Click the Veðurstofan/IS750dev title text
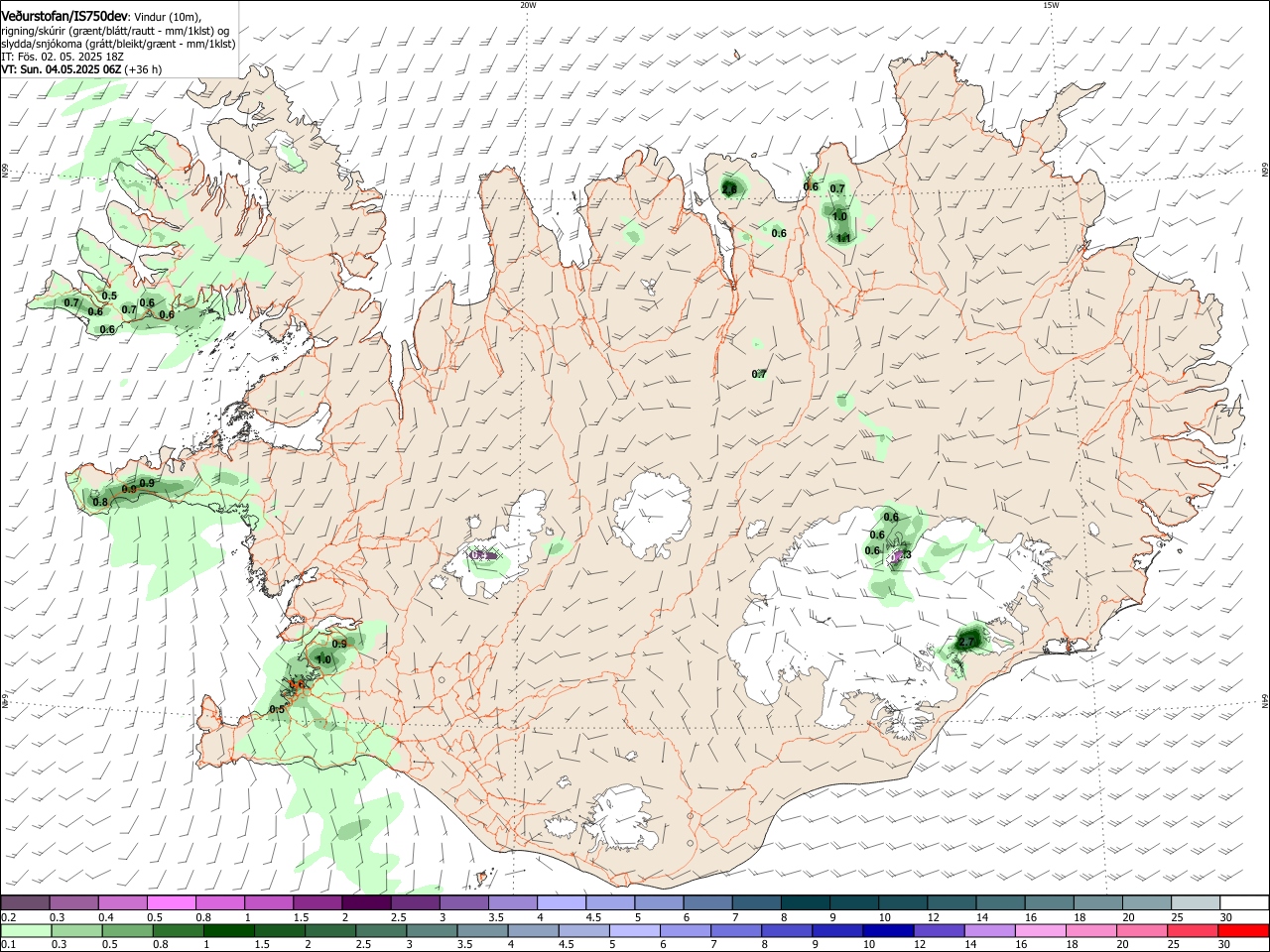Screen dimensions: 1270x952 [64, 16]
